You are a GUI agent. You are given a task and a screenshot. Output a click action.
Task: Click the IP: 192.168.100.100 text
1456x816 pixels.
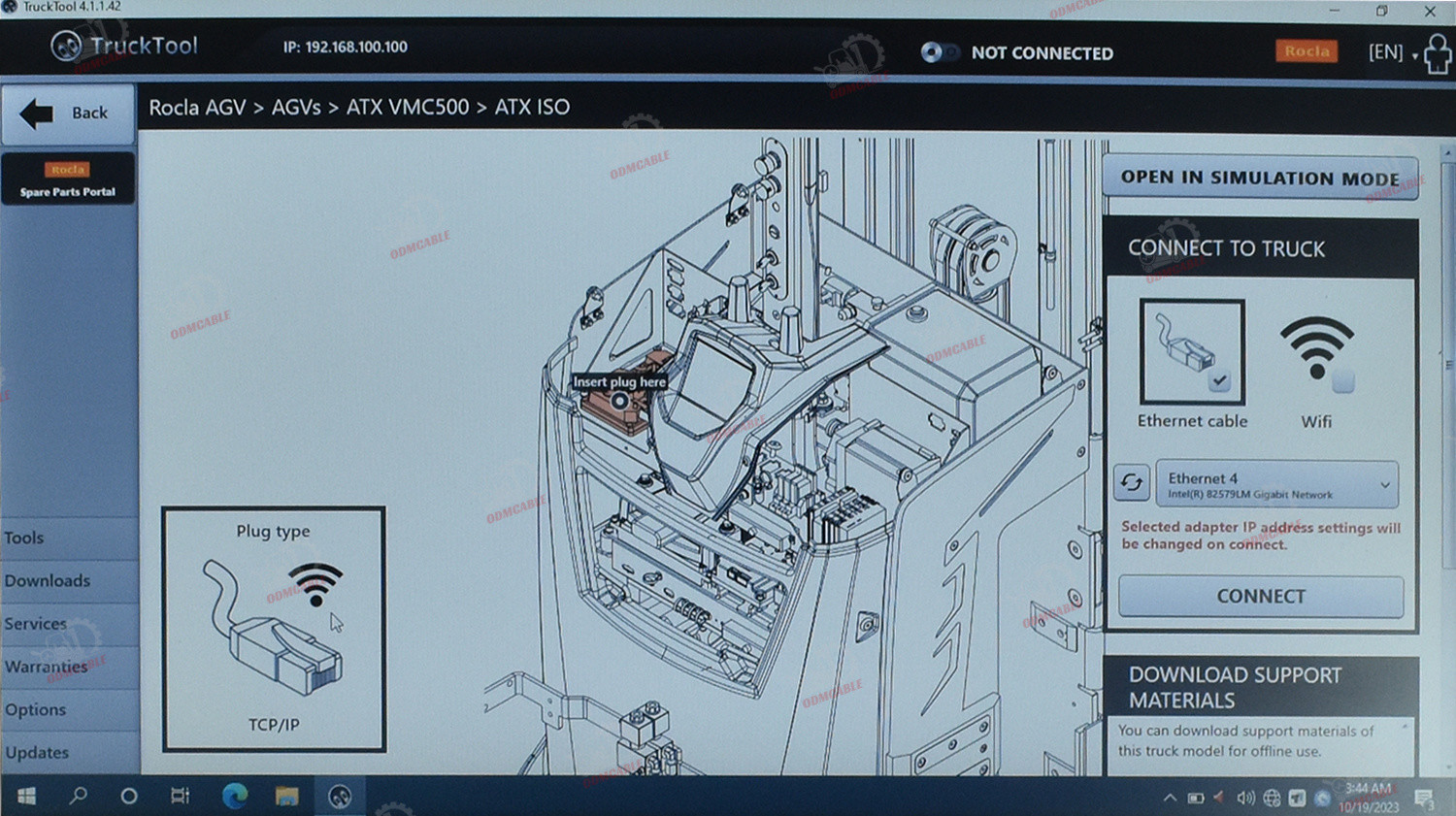pyautogui.click(x=345, y=47)
